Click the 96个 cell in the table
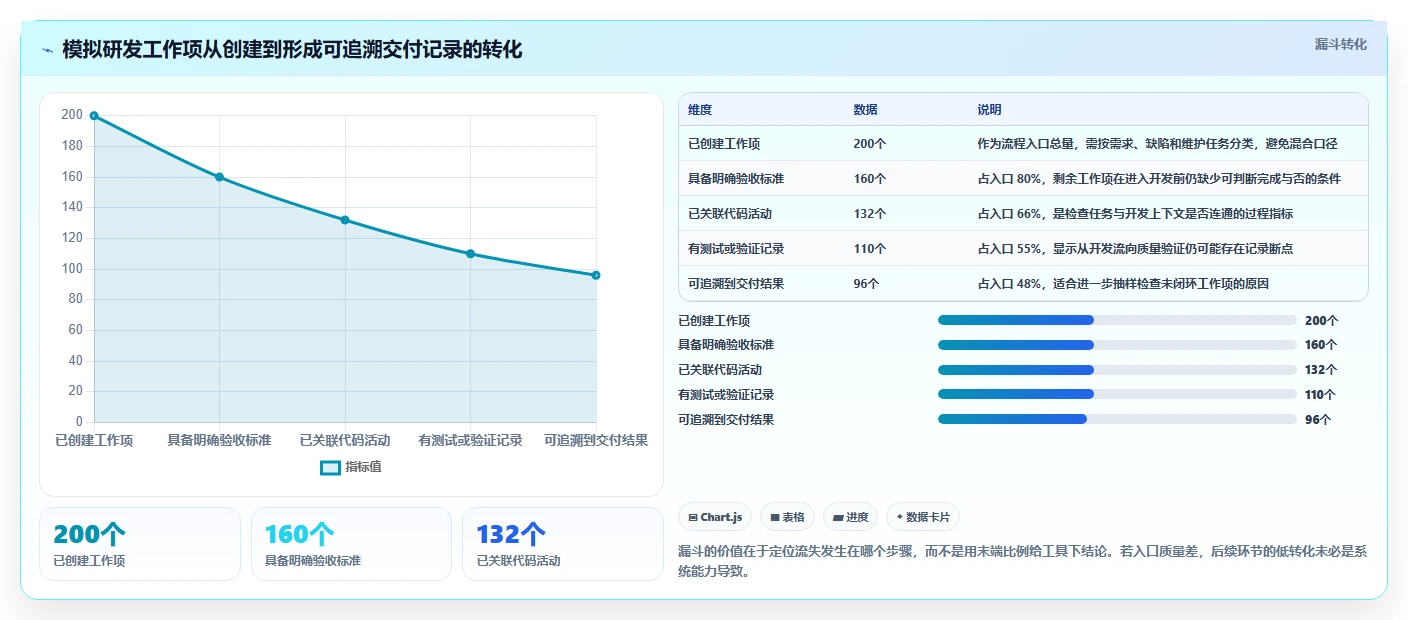Viewport: 1408px width, 620px height. pos(866,284)
